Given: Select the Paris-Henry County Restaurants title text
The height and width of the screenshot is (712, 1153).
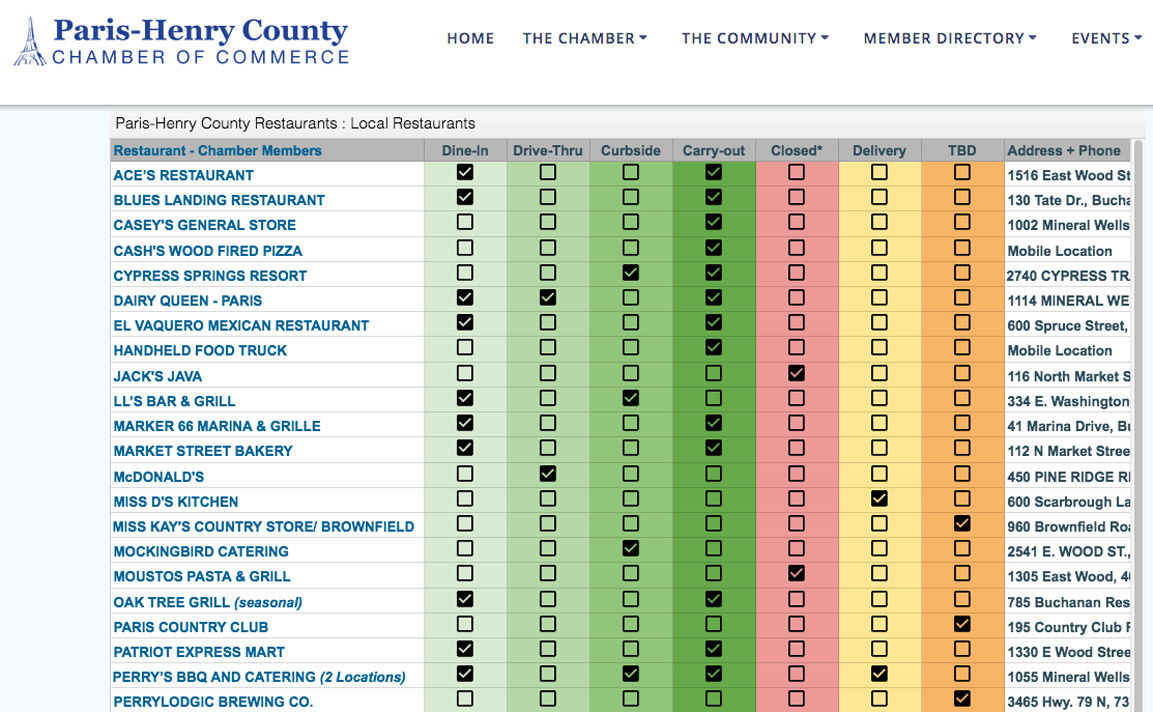Looking at the screenshot, I should (295, 123).
